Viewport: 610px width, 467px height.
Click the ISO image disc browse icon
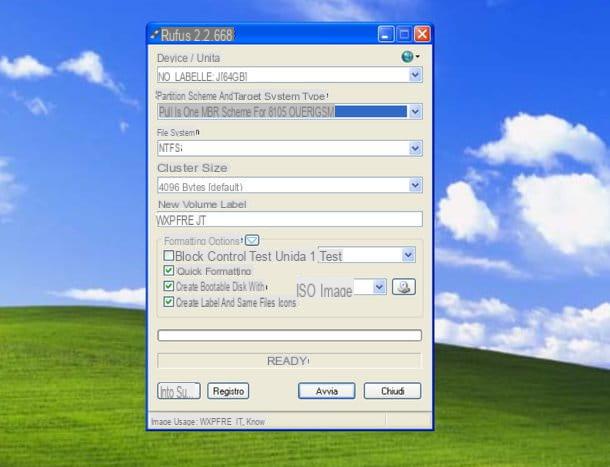point(403,287)
